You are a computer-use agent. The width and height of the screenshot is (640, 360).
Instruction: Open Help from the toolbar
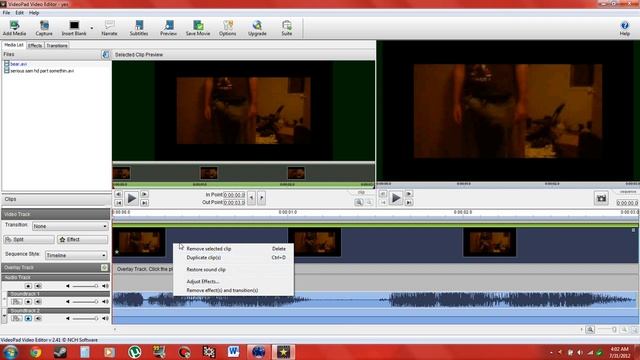[x=624, y=28]
